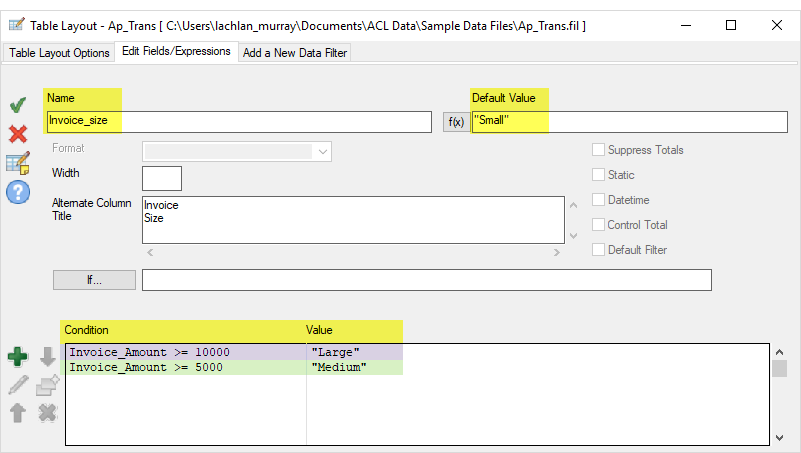
Task: Open the table-with-pencil notes icon
Action: point(17,163)
